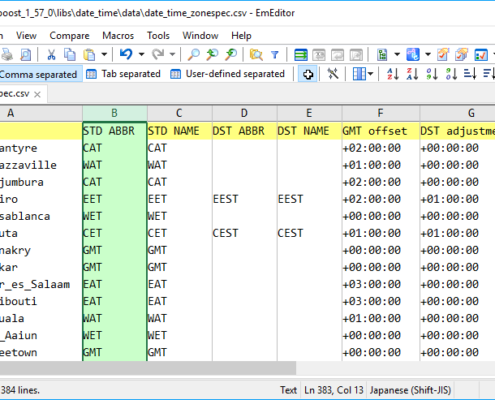
Task: Open the Paste dropdown arrow
Action: point(104,54)
